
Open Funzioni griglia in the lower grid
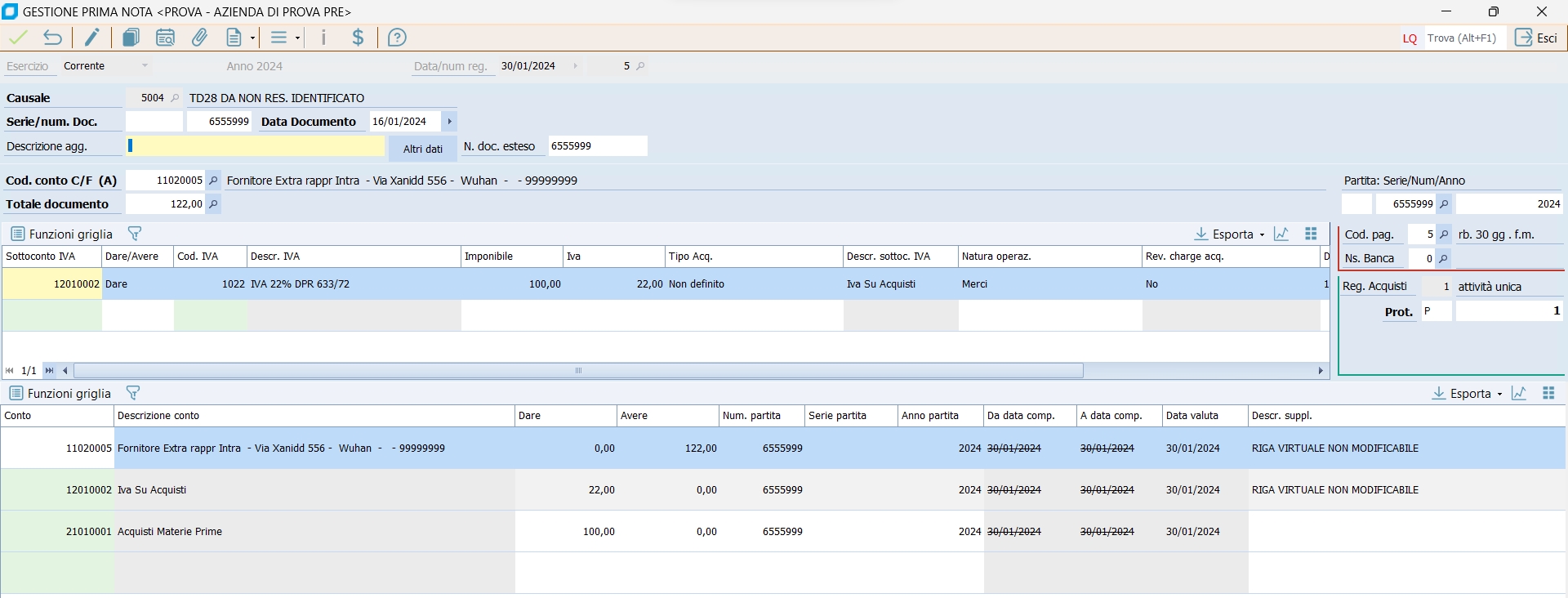point(60,394)
